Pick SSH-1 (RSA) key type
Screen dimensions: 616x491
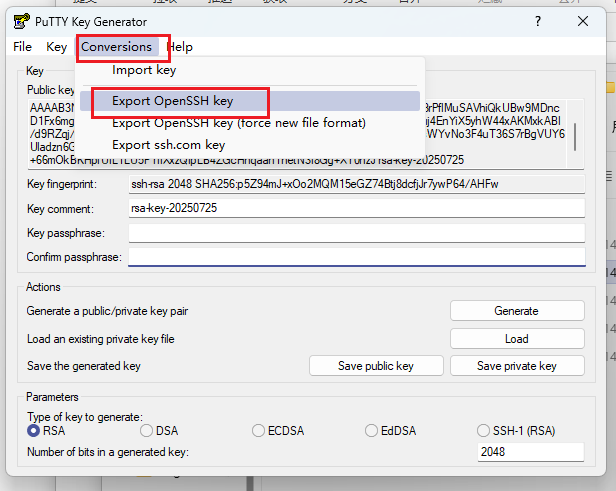point(486,431)
